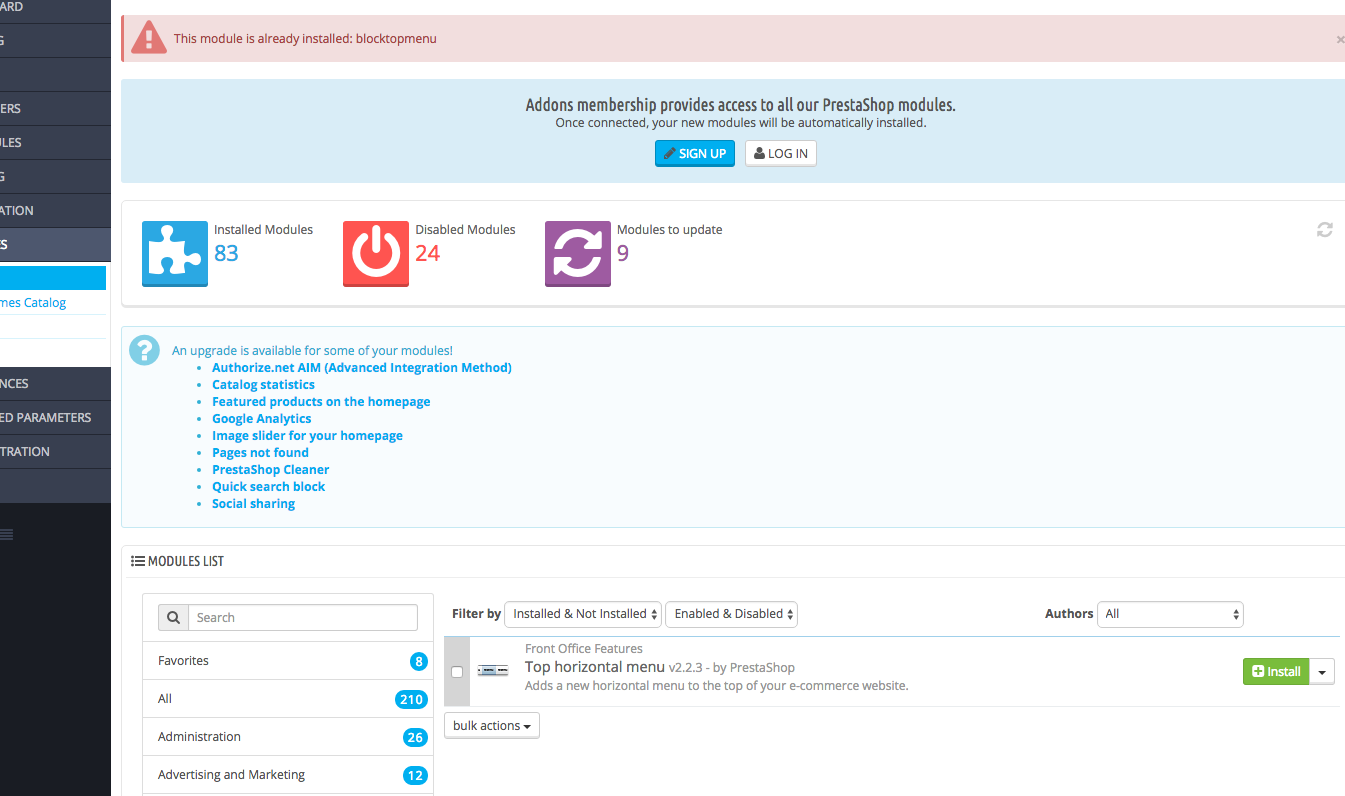1345x796 pixels.
Task: Click the Administration count badge 26
Action: [415, 737]
